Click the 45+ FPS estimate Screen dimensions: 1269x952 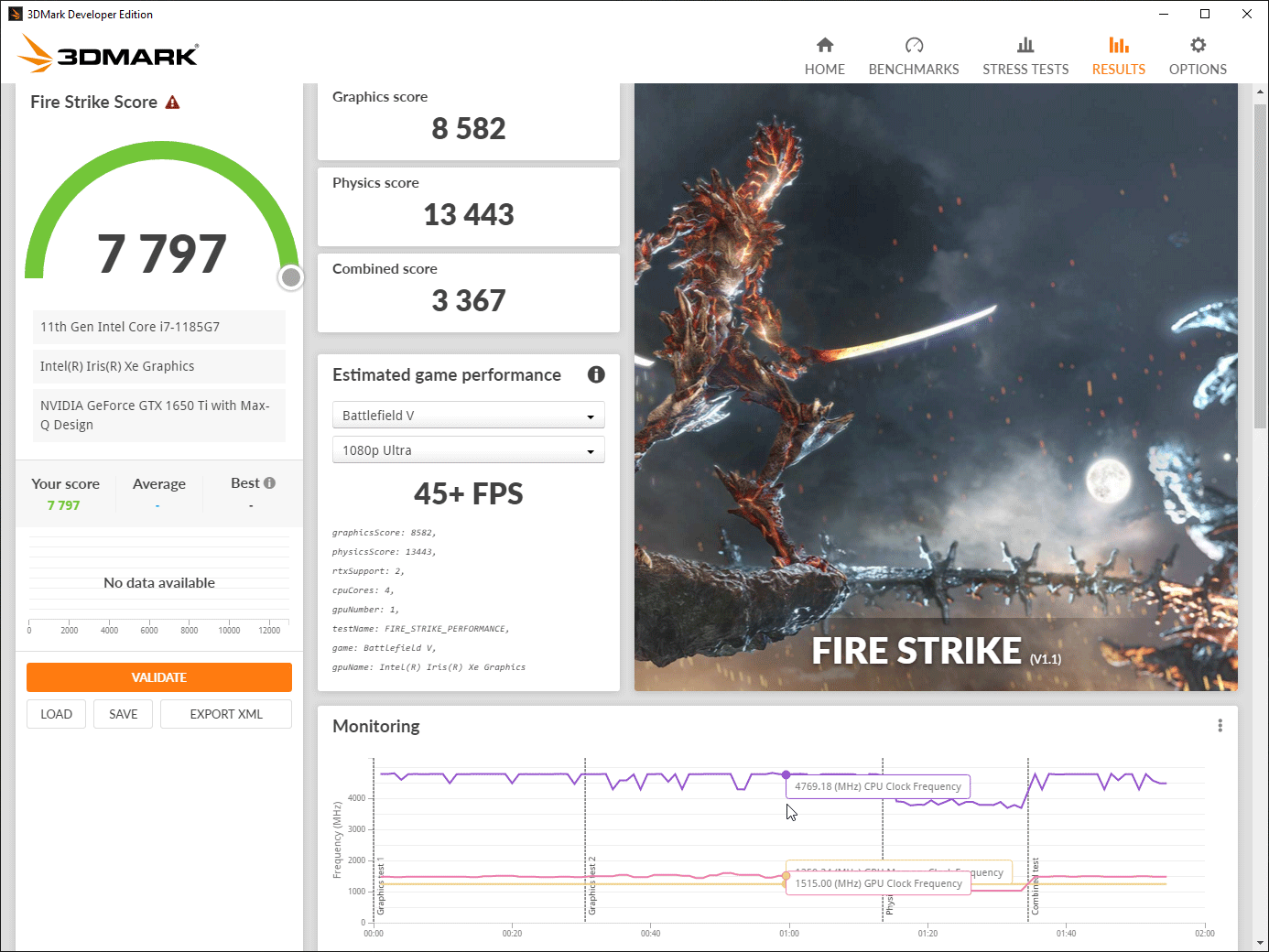pyautogui.click(x=469, y=494)
